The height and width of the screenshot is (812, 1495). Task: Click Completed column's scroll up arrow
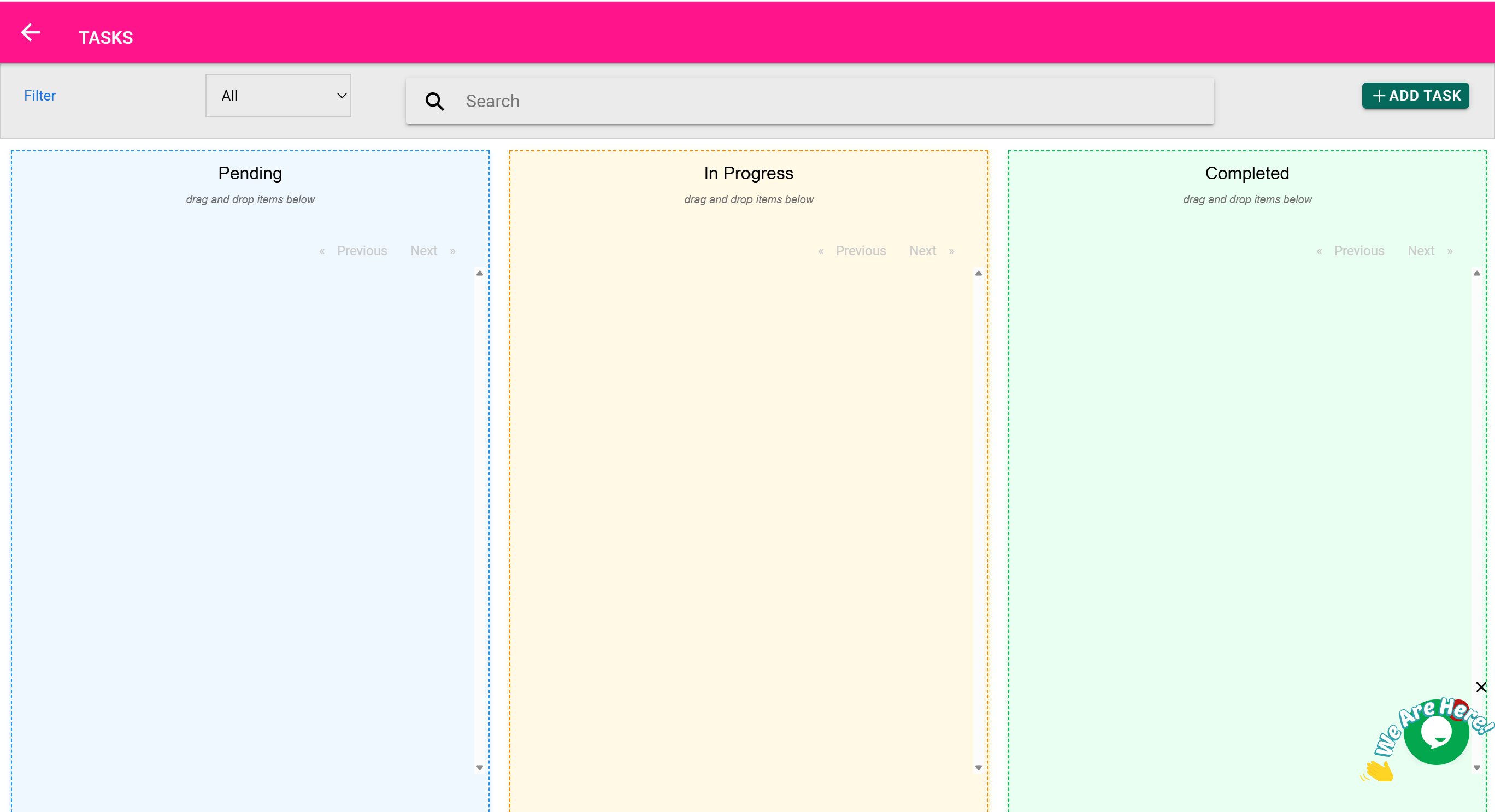1477,273
